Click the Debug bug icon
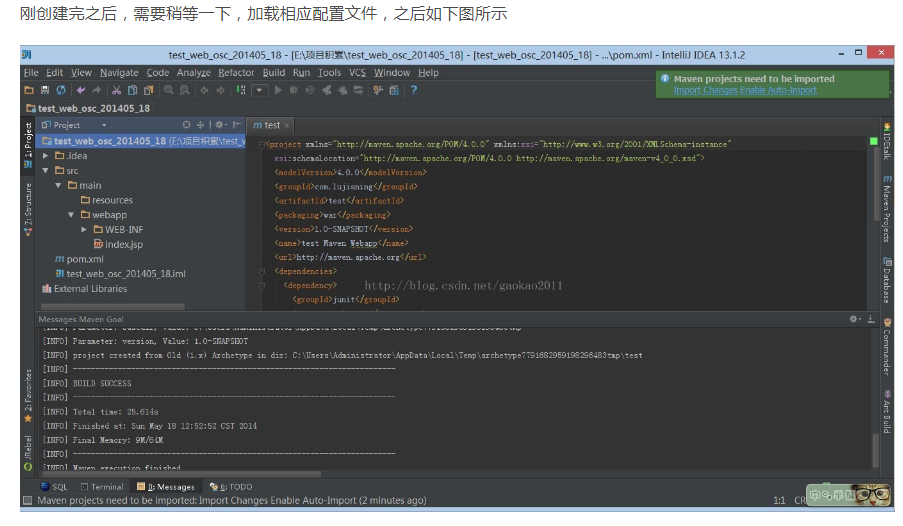Image resolution: width=903 pixels, height=526 pixels. click(x=294, y=90)
